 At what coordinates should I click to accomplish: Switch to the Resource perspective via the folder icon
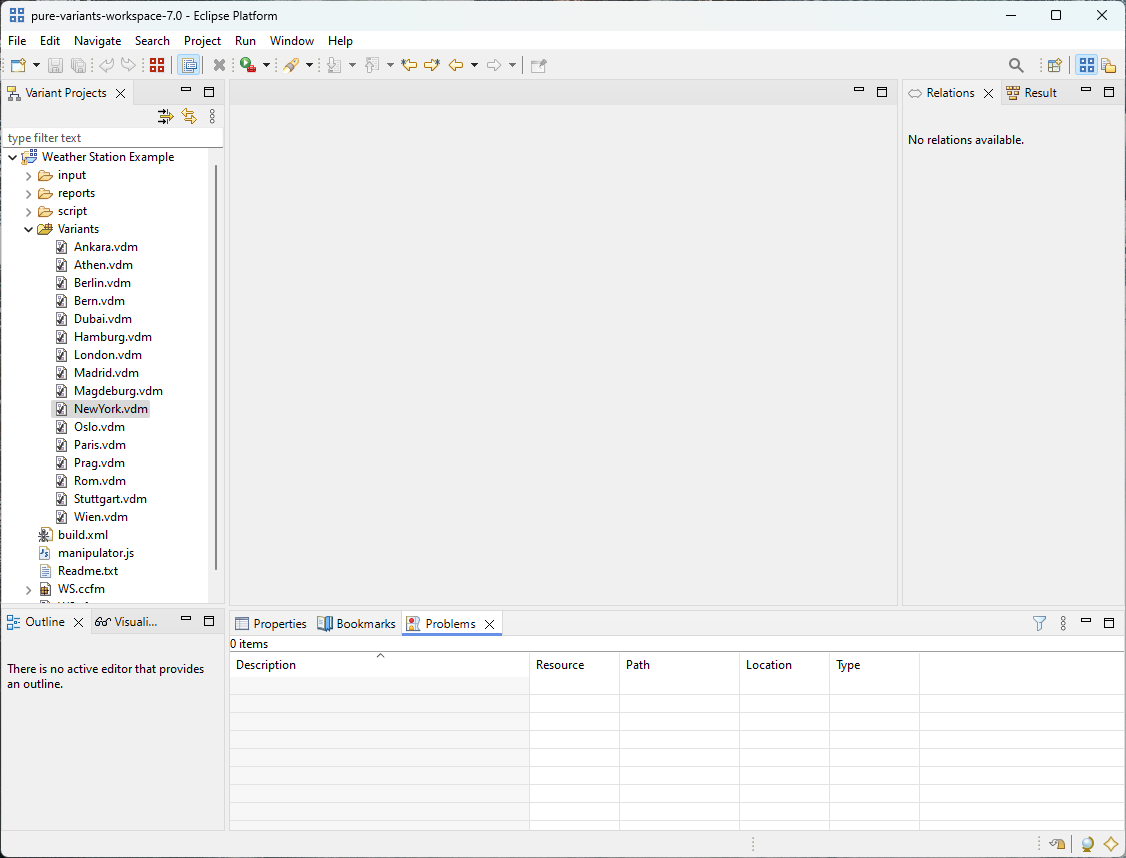[x=1109, y=64]
